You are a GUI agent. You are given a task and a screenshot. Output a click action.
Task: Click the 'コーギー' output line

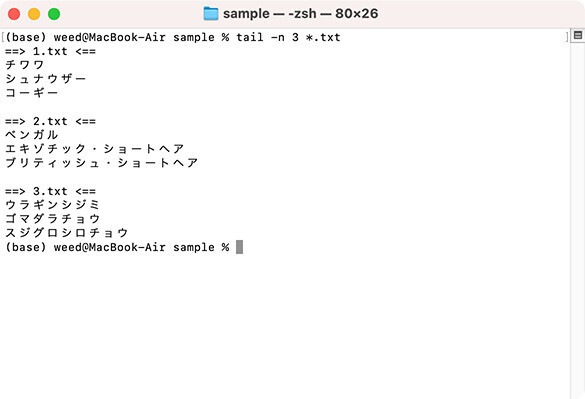pyautogui.click(x=32, y=93)
